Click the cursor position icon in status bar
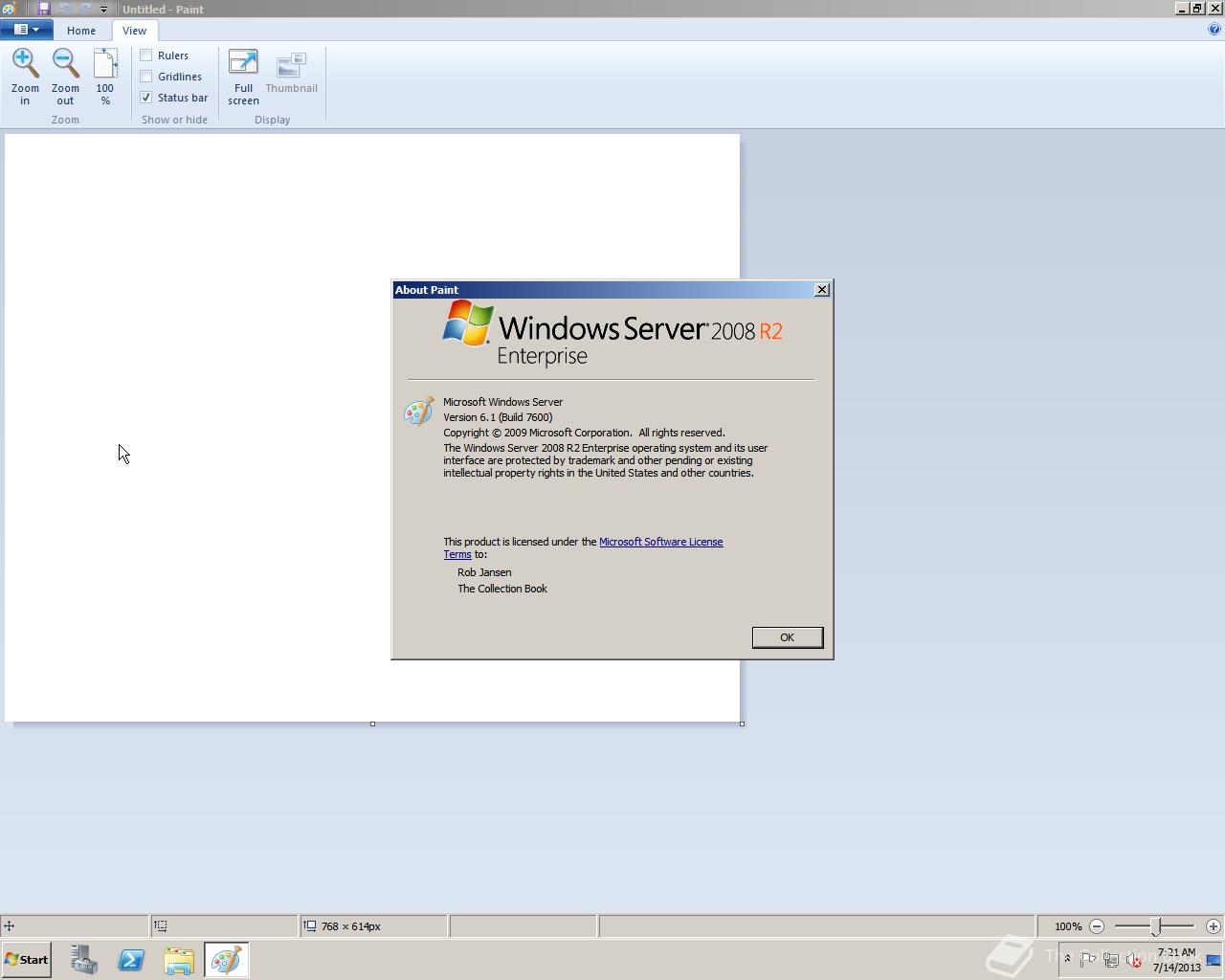Image resolution: width=1225 pixels, height=980 pixels. pos(9,926)
